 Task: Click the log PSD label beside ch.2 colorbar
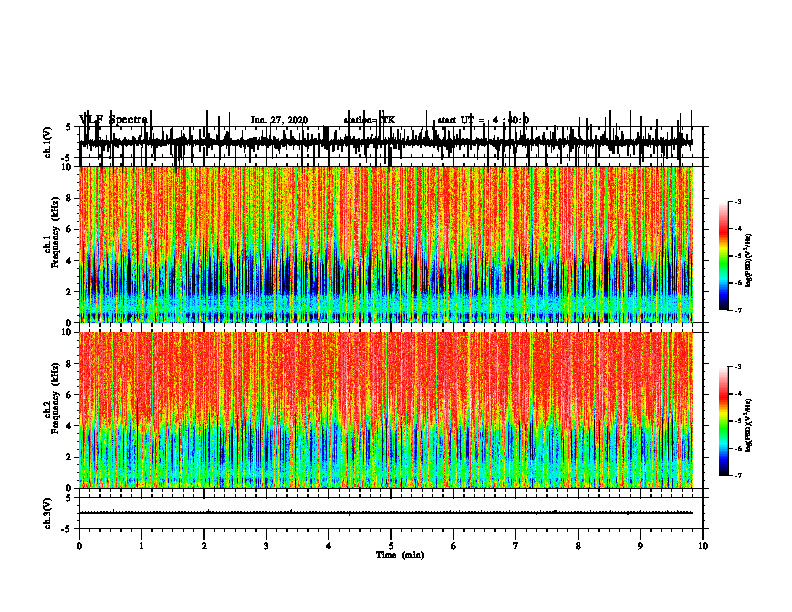749,425
